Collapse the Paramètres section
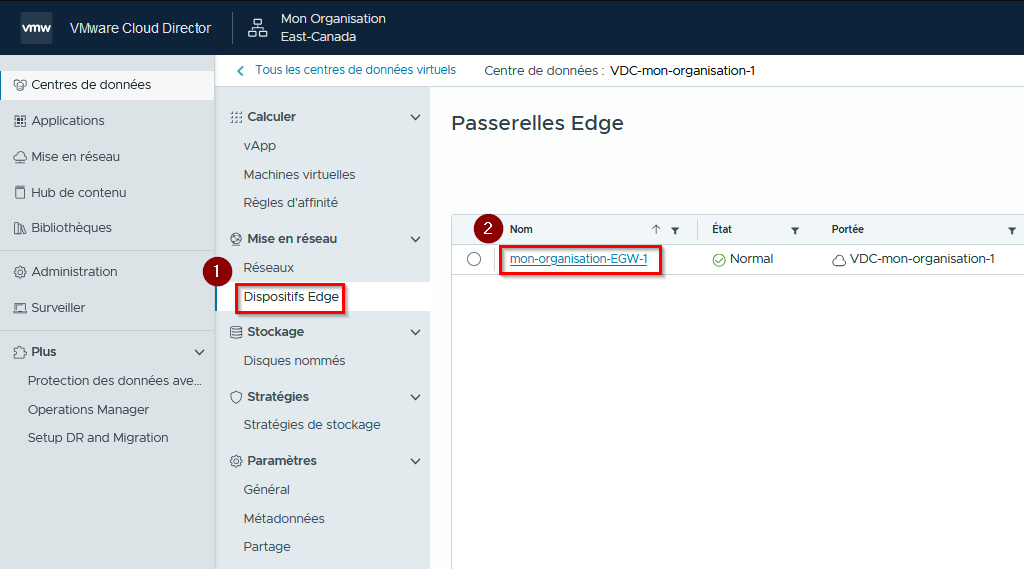 [415, 461]
